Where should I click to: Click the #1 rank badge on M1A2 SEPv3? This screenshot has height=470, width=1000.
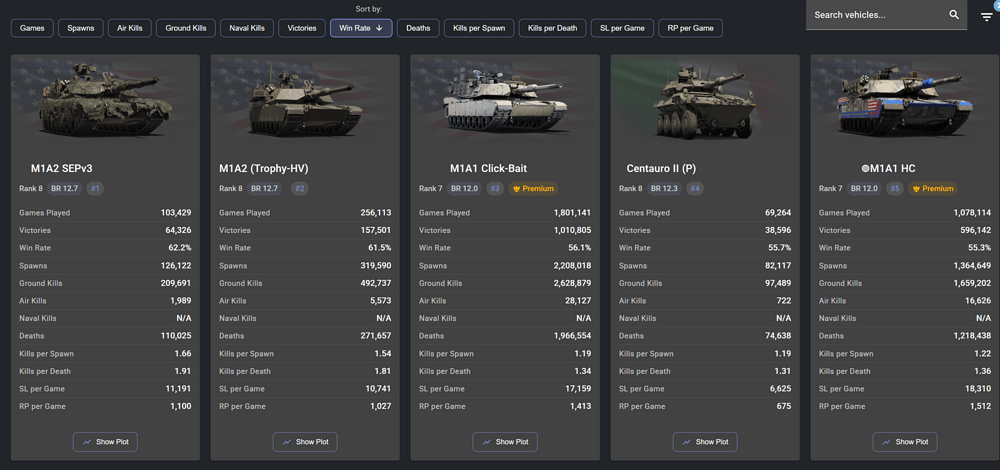click(x=95, y=189)
